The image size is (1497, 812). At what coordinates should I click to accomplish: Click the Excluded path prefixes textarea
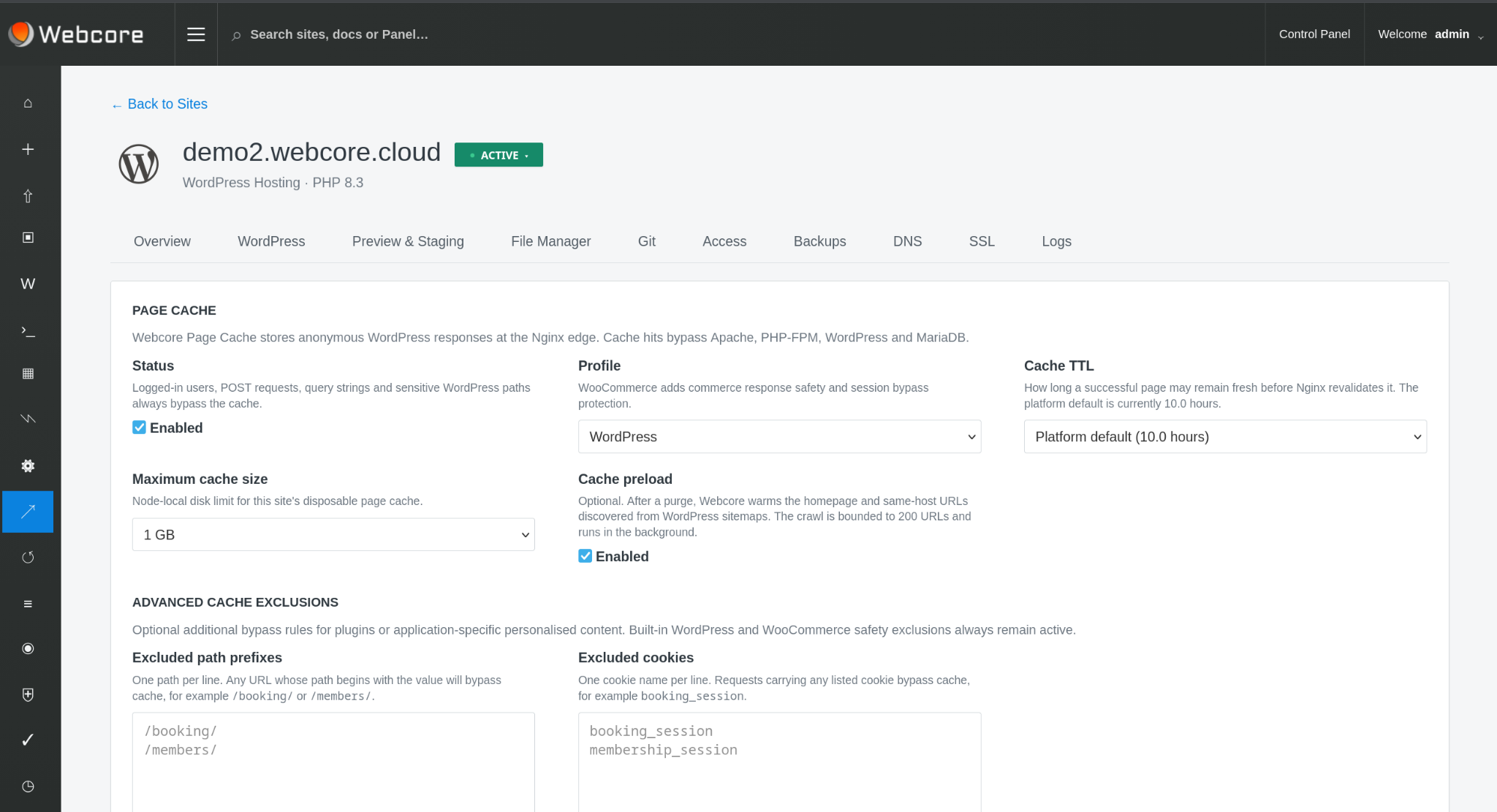coord(333,762)
